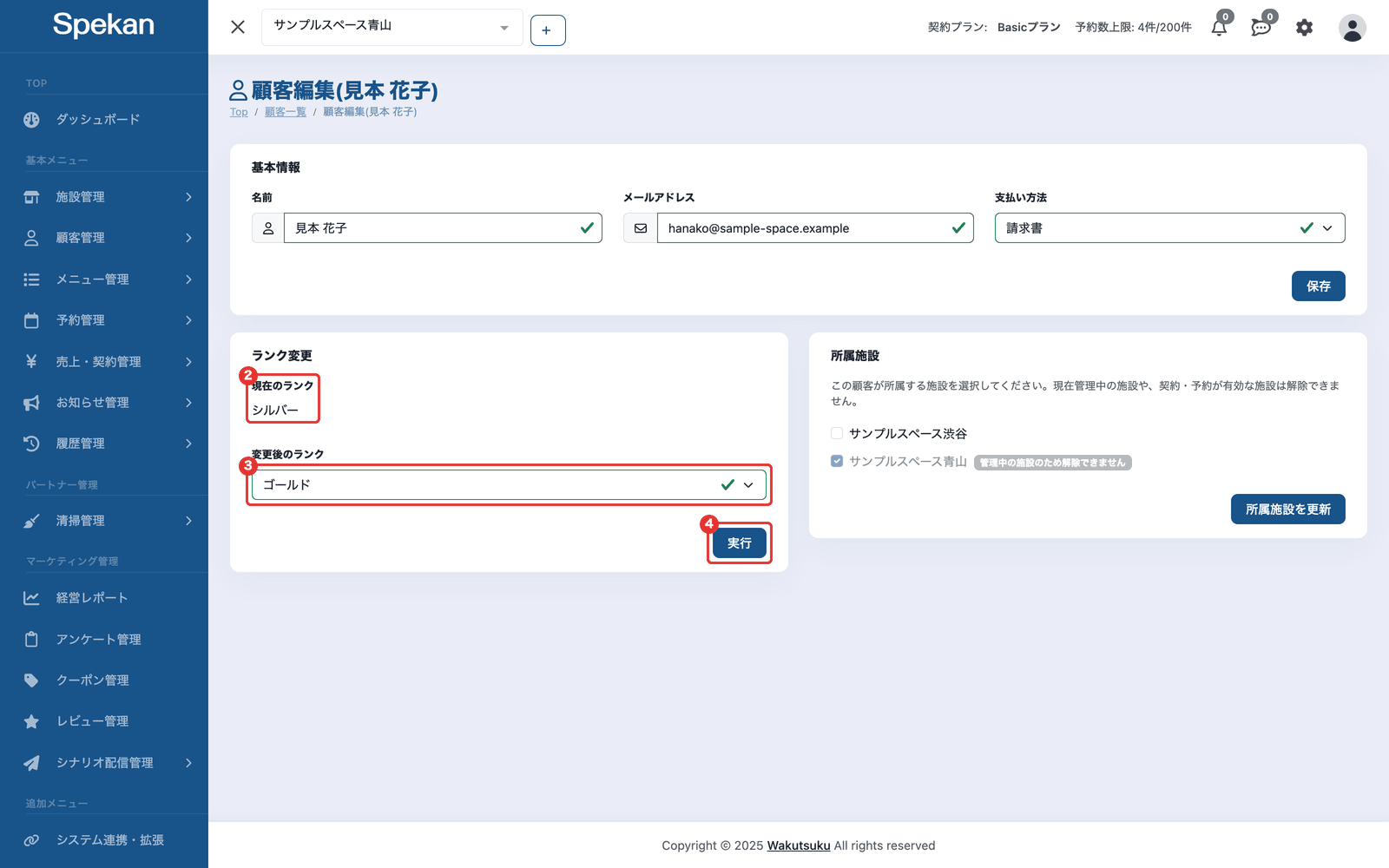Open the settings gear icon
This screenshot has width=1389, height=868.
[1304, 28]
